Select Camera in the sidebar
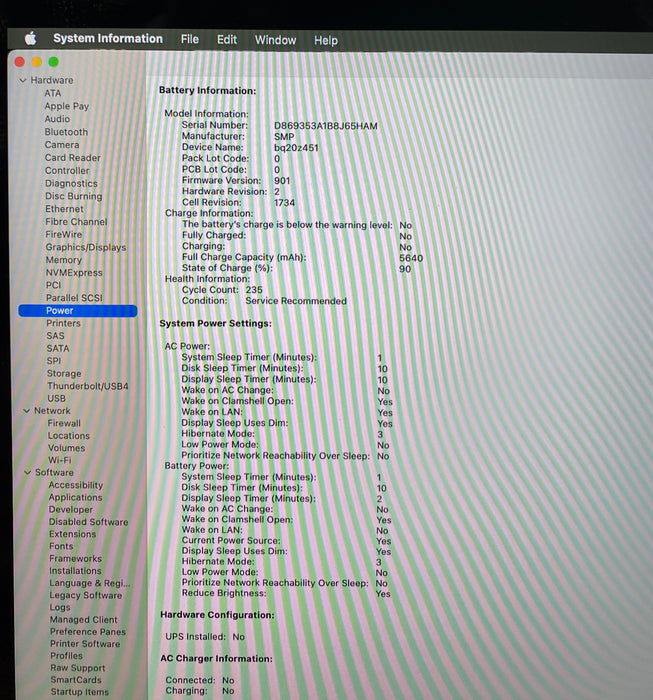 coord(62,145)
